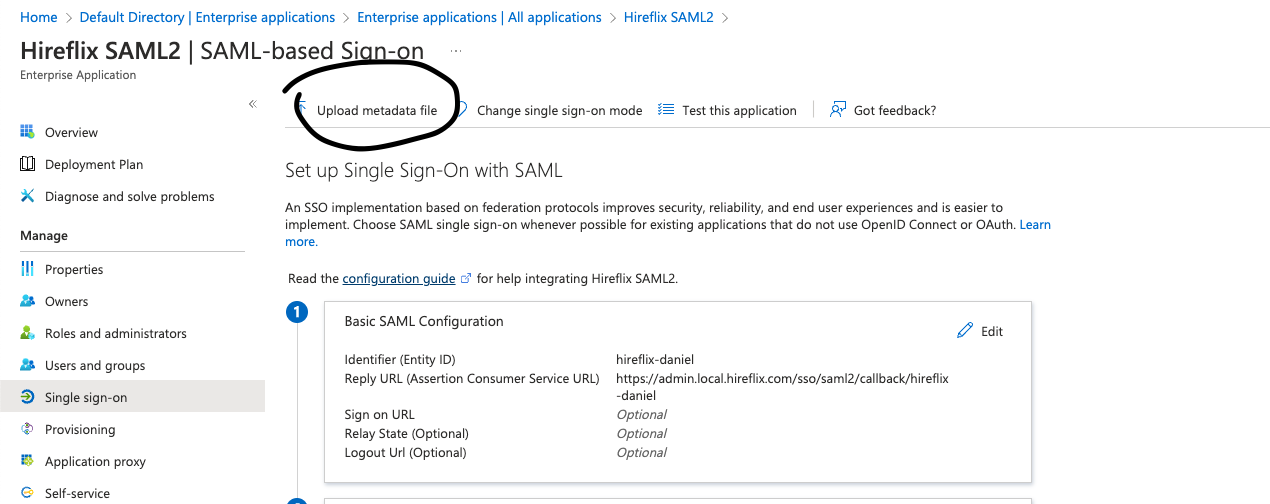Image resolution: width=1270 pixels, height=504 pixels.
Task: Follow the Learn more link
Action: (x=1035, y=225)
